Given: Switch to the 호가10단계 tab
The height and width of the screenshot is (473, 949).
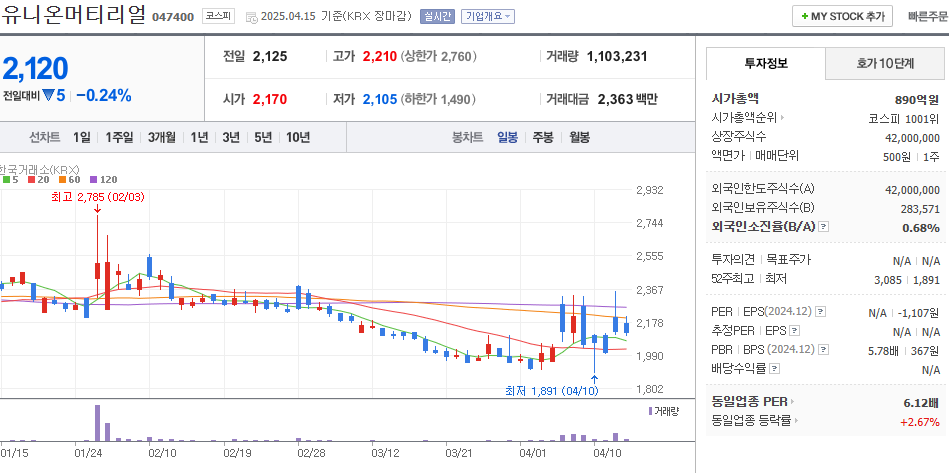Looking at the screenshot, I should pyautogui.click(x=885, y=63).
